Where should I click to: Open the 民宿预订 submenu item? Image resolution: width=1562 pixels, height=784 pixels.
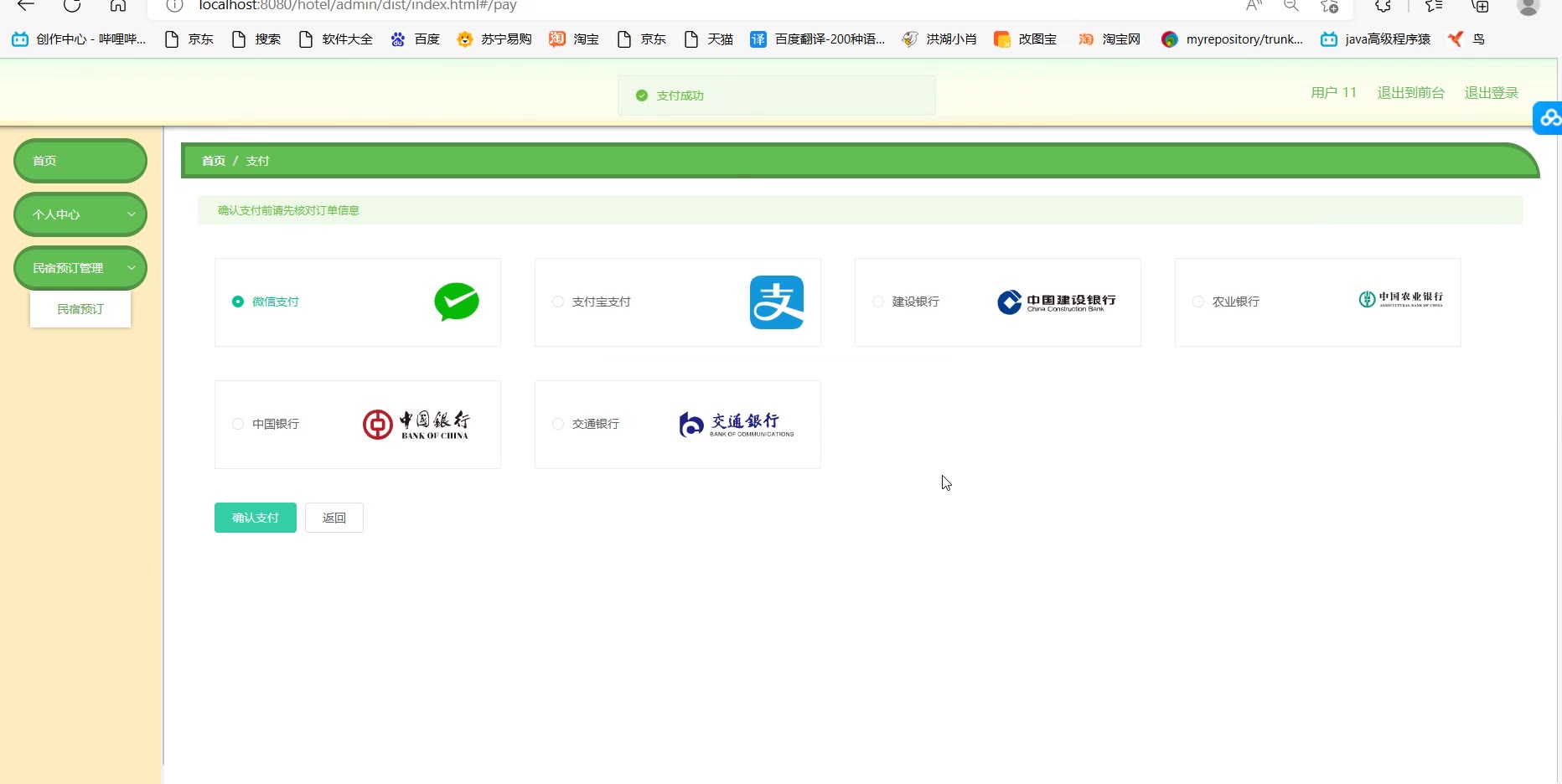click(80, 309)
